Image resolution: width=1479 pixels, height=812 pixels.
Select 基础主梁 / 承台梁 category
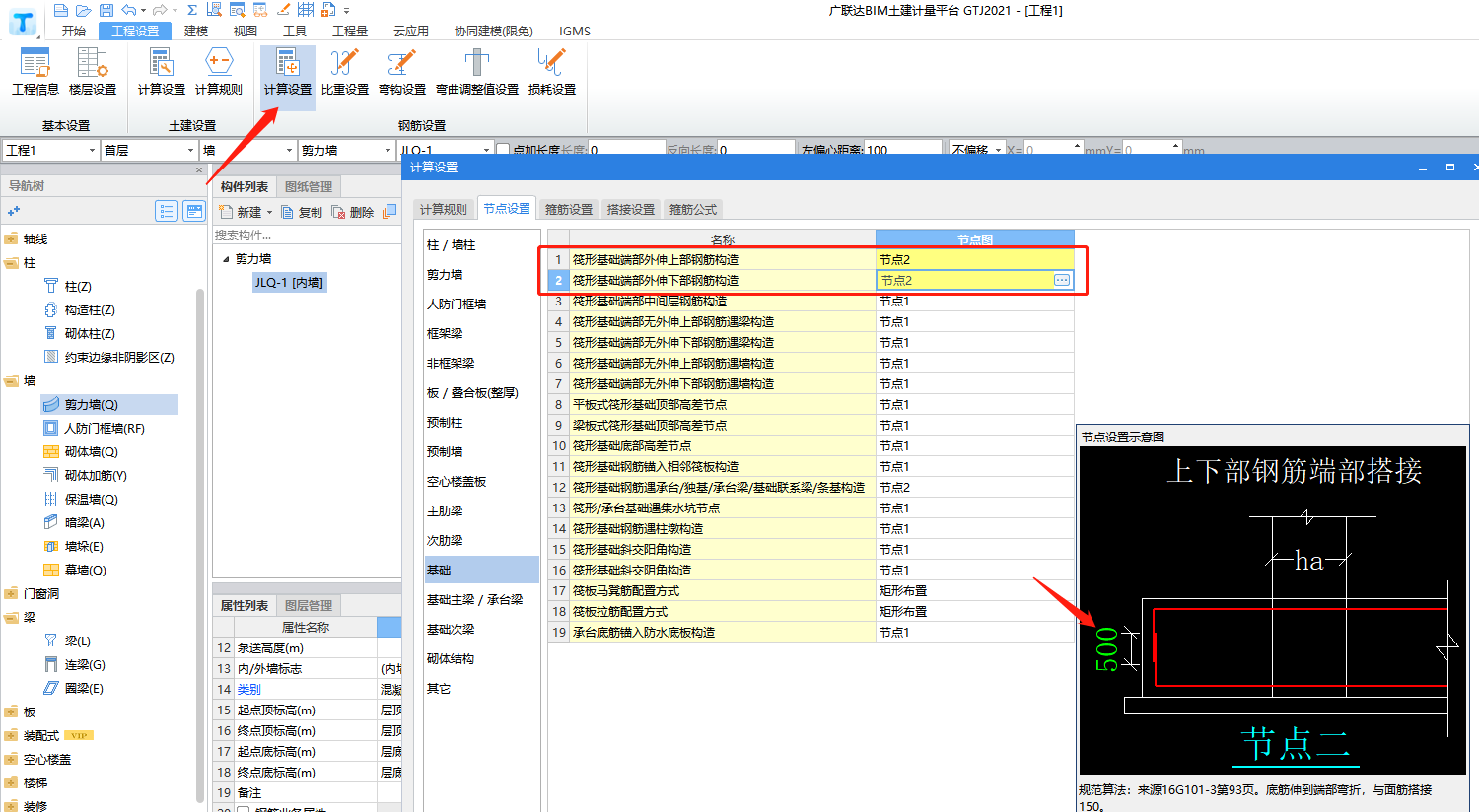(482, 600)
